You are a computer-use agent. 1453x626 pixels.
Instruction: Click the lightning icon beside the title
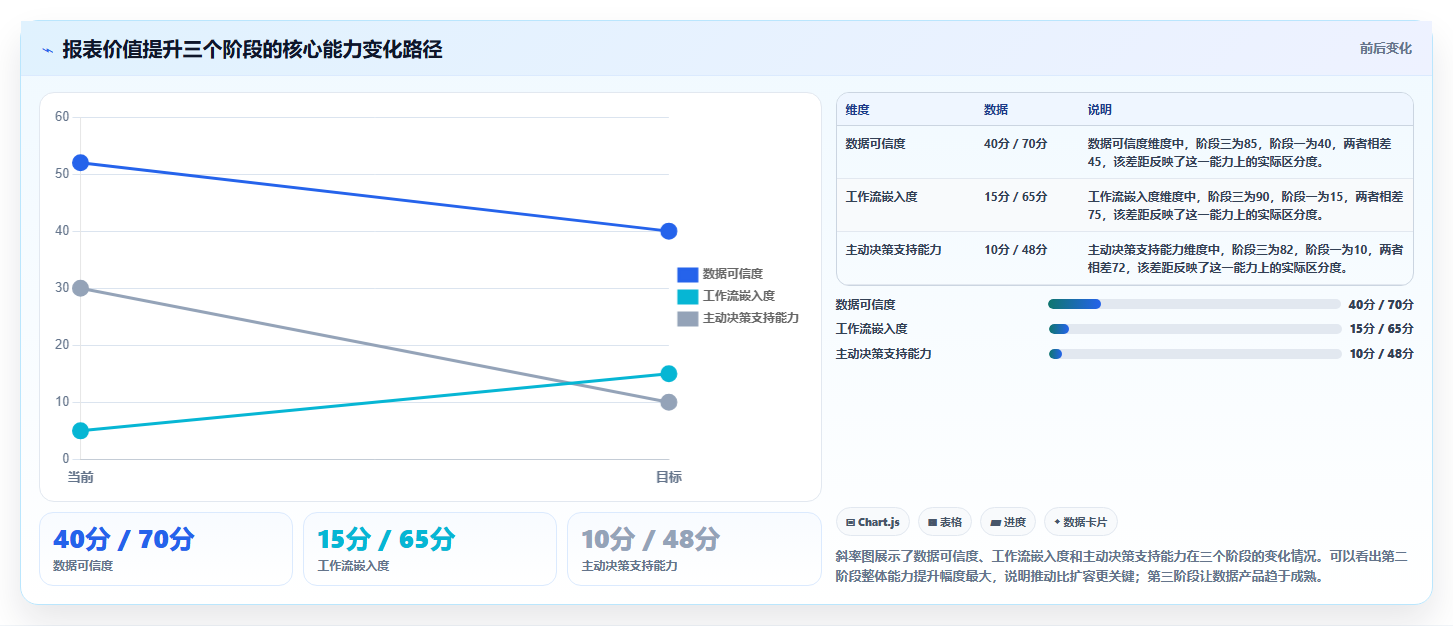point(47,50)
